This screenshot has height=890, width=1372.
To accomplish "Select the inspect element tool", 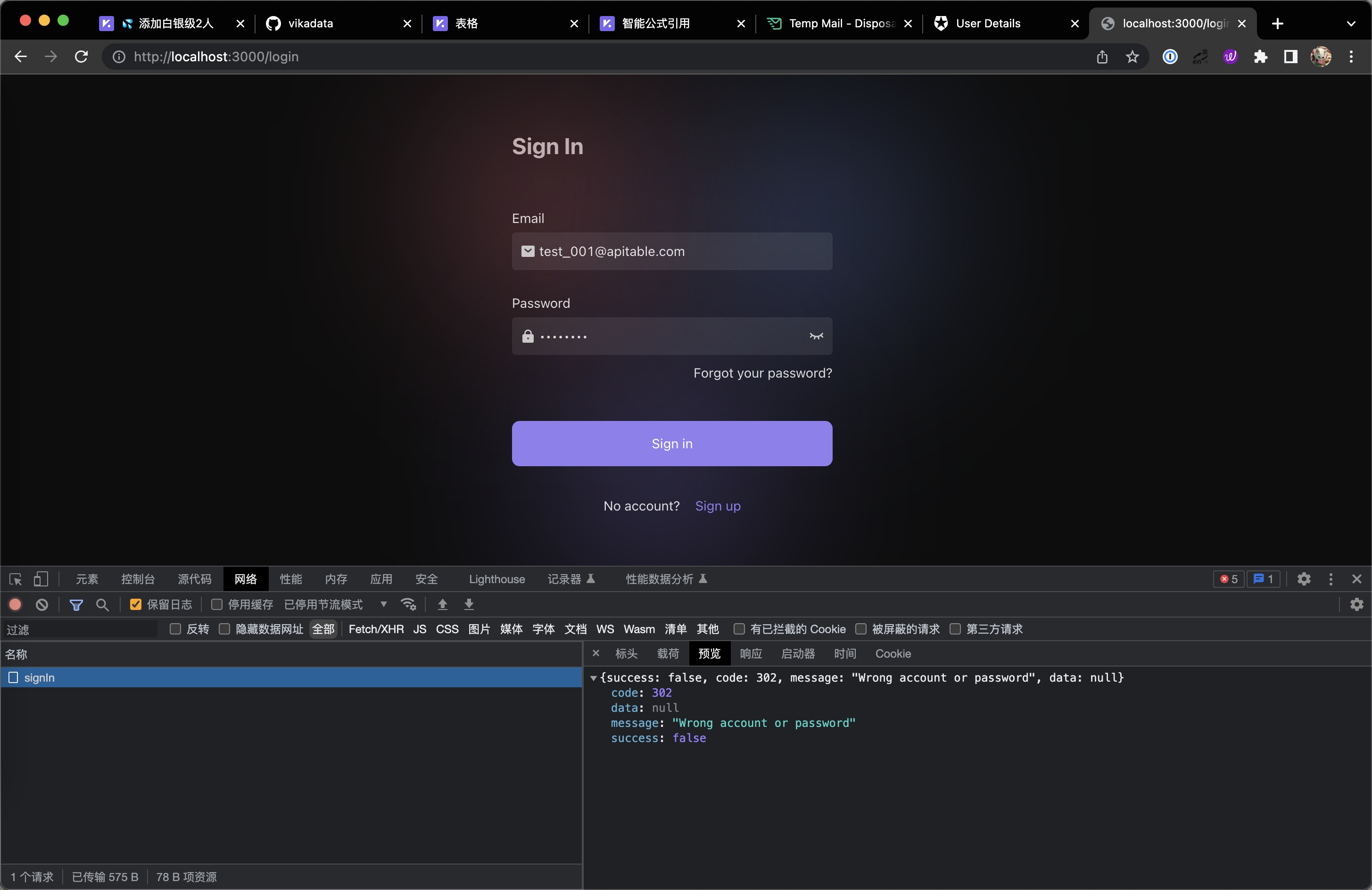I will click(15, 579).
